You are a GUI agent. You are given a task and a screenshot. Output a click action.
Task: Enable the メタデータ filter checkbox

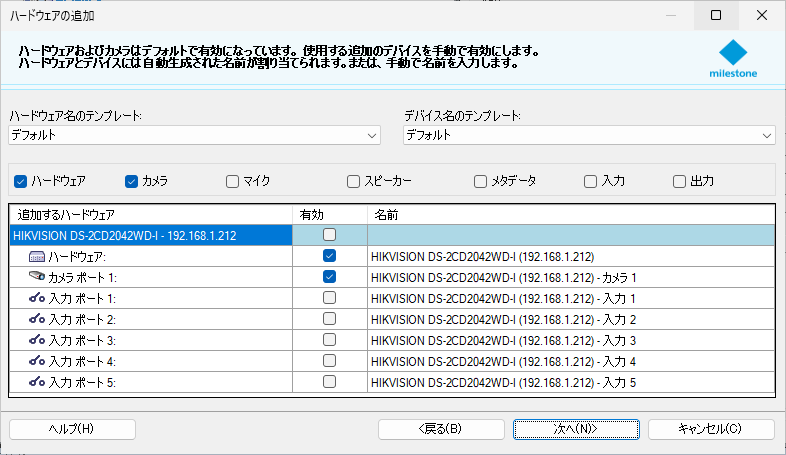pos(480,181)
